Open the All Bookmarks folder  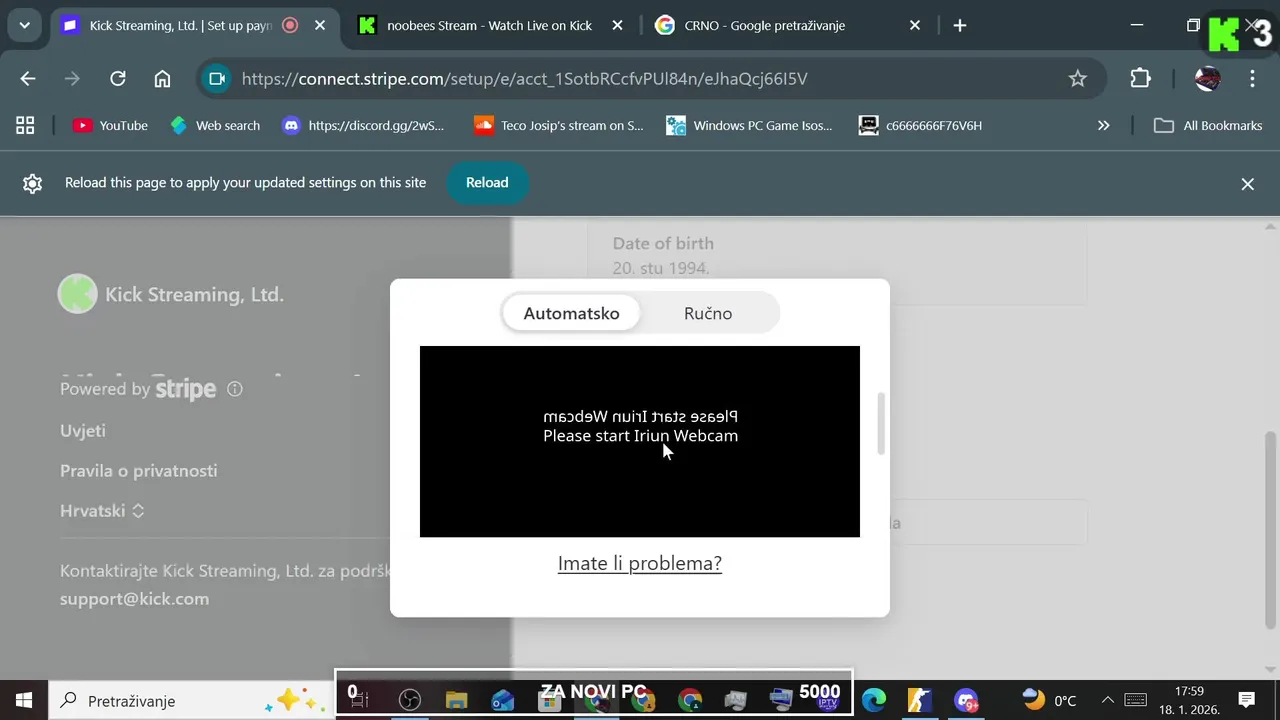(1207, 125)
